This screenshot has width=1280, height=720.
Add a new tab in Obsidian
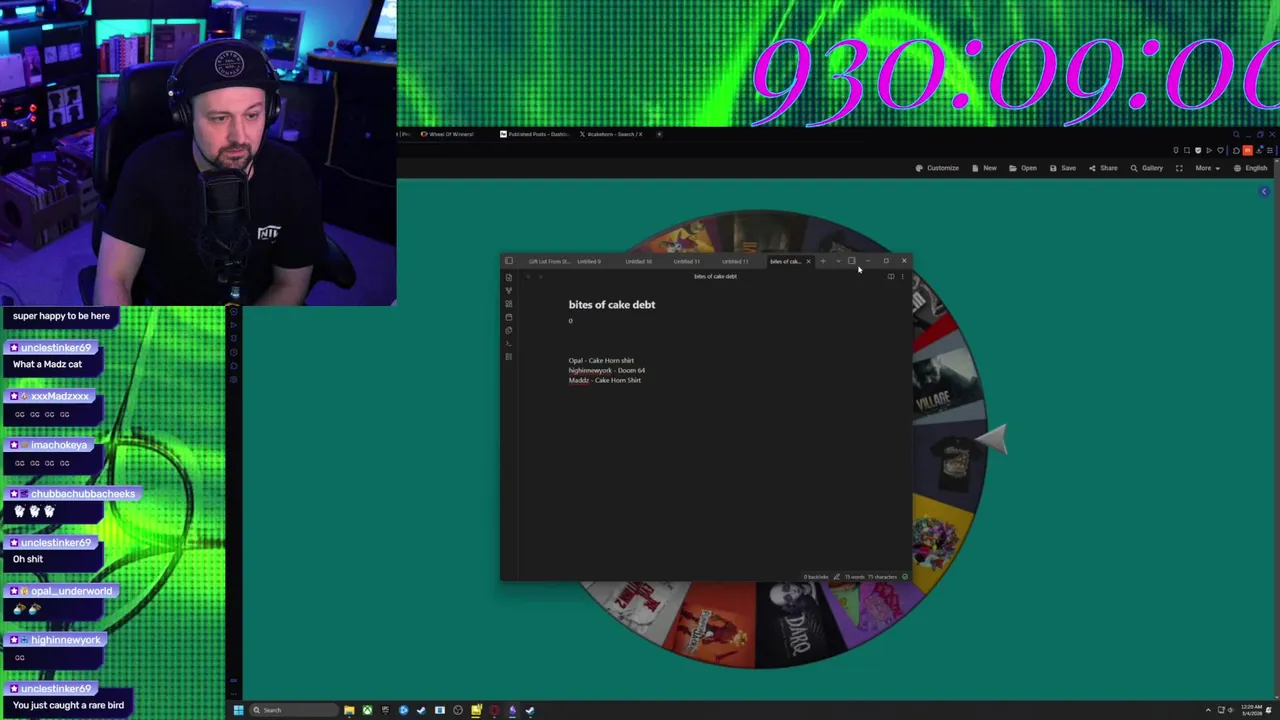822,261
